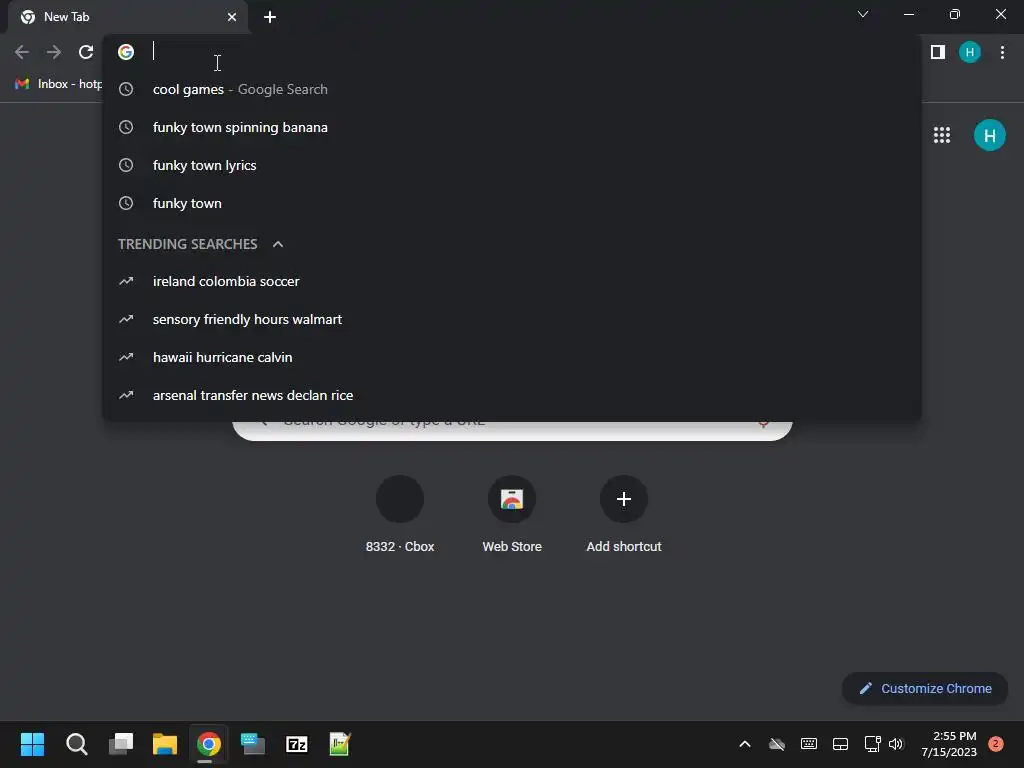Close the New Tab tab
Viewport: 1024px width, 768px height.
point(232,17)
